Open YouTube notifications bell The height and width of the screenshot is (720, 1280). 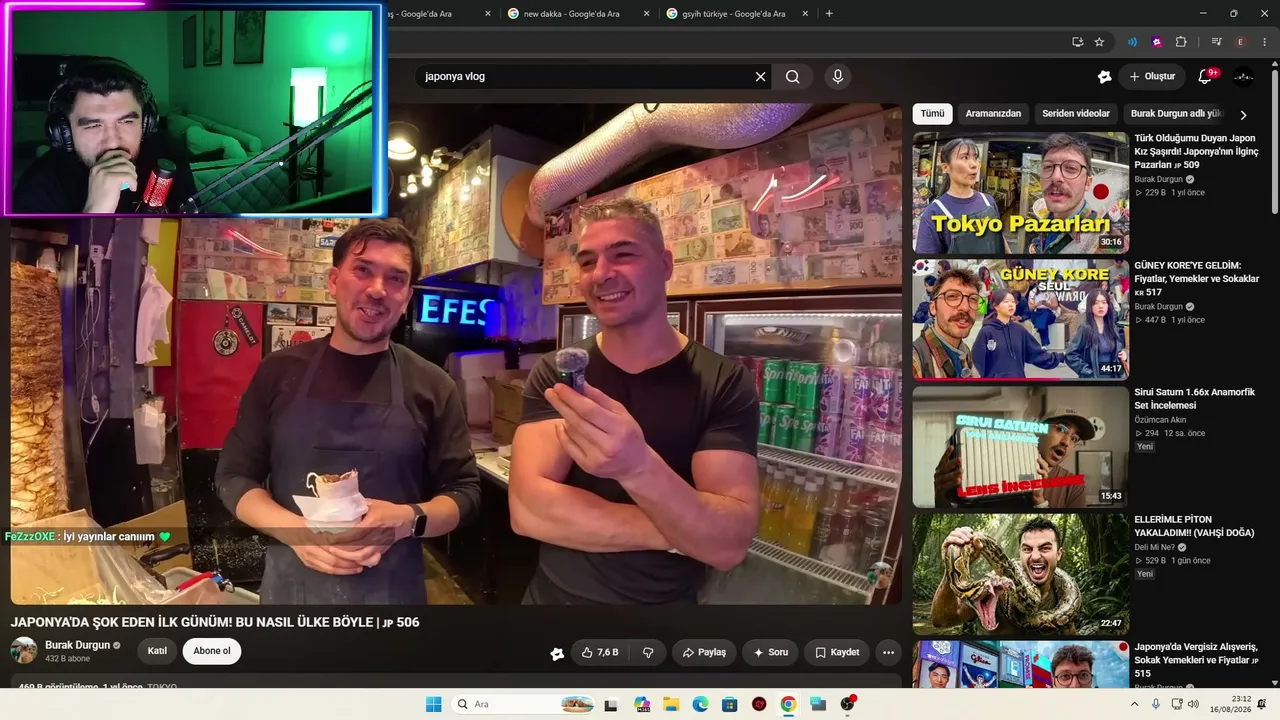[1205, 77]
